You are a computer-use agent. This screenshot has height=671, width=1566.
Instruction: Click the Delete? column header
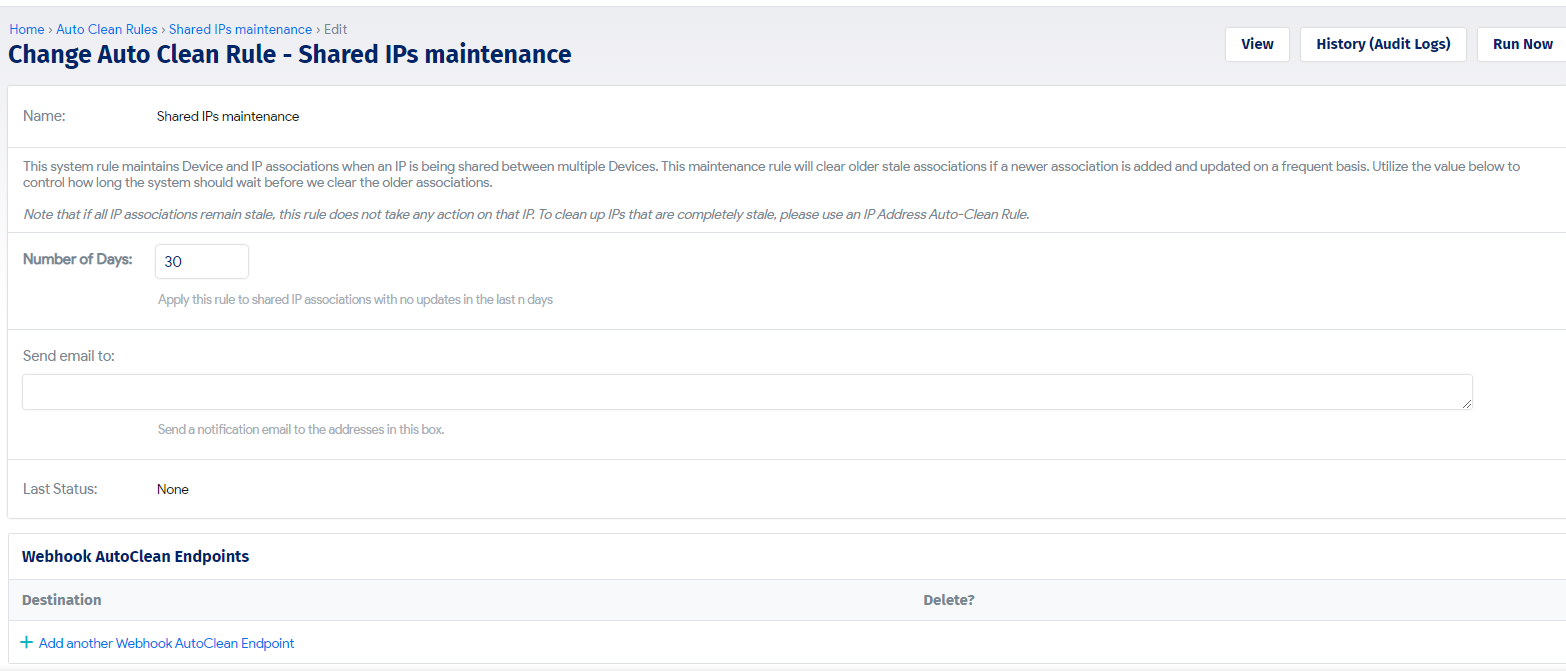click(949, 600)
